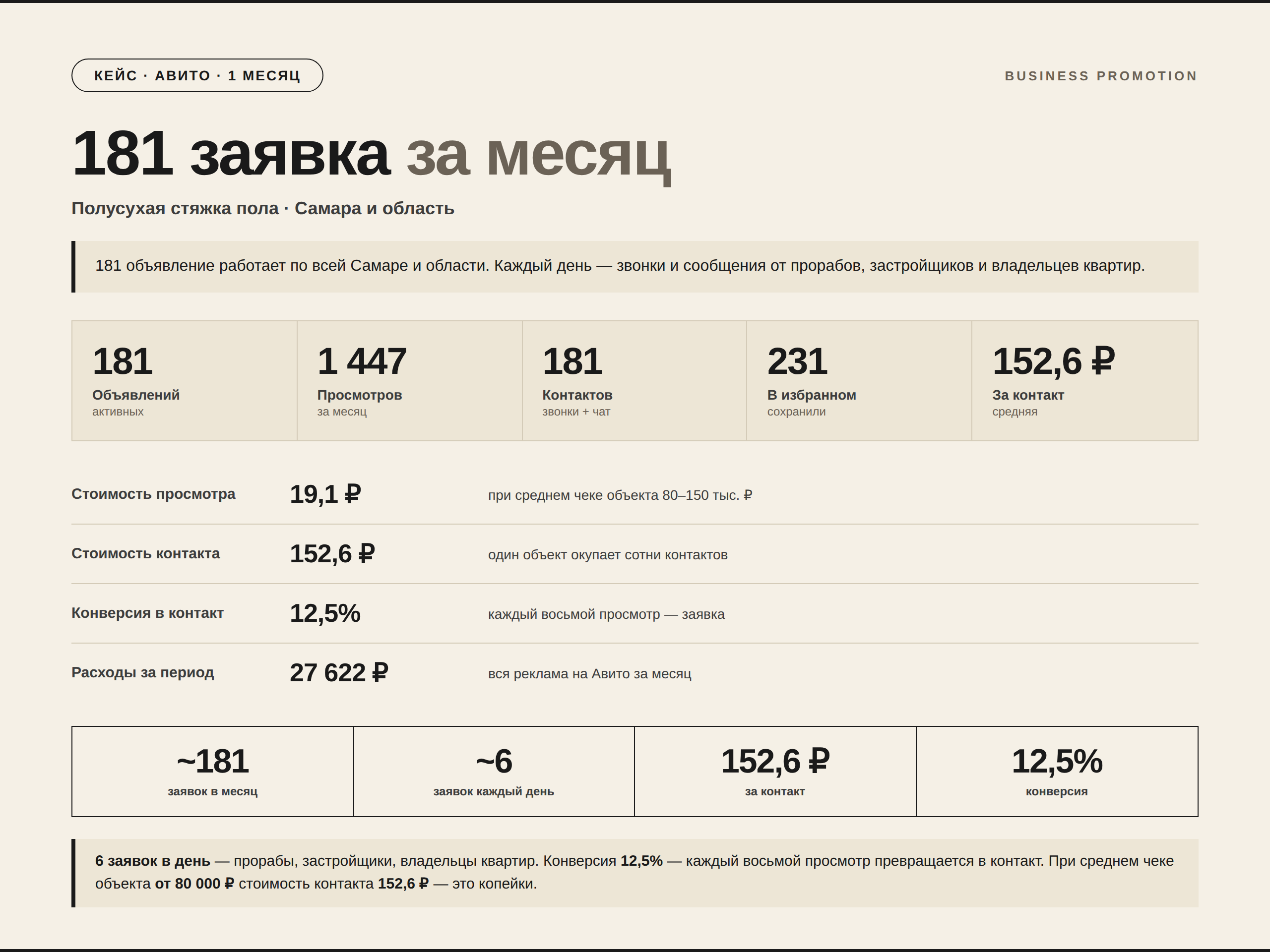This screenshot has width=1270, height=952.
Task: Click the 'Расходы за период' row label
Action: (143, 672)
